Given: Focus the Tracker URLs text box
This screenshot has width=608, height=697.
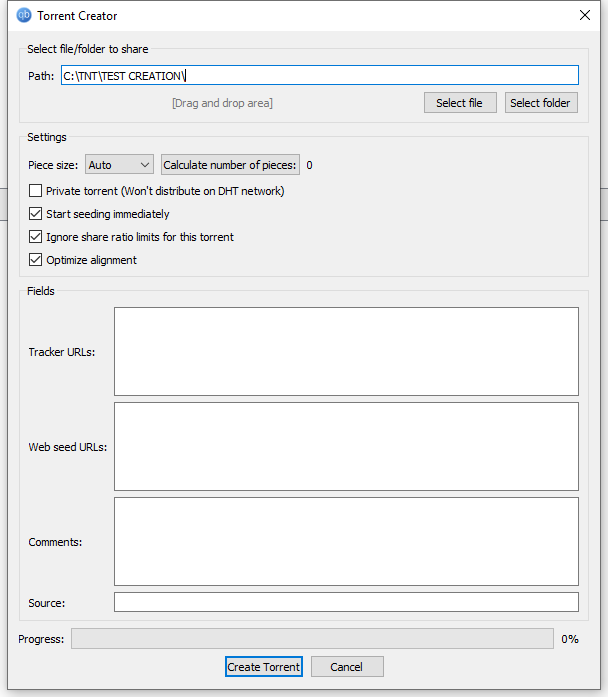Looking at the screenshot, I should tap(346, 351).
